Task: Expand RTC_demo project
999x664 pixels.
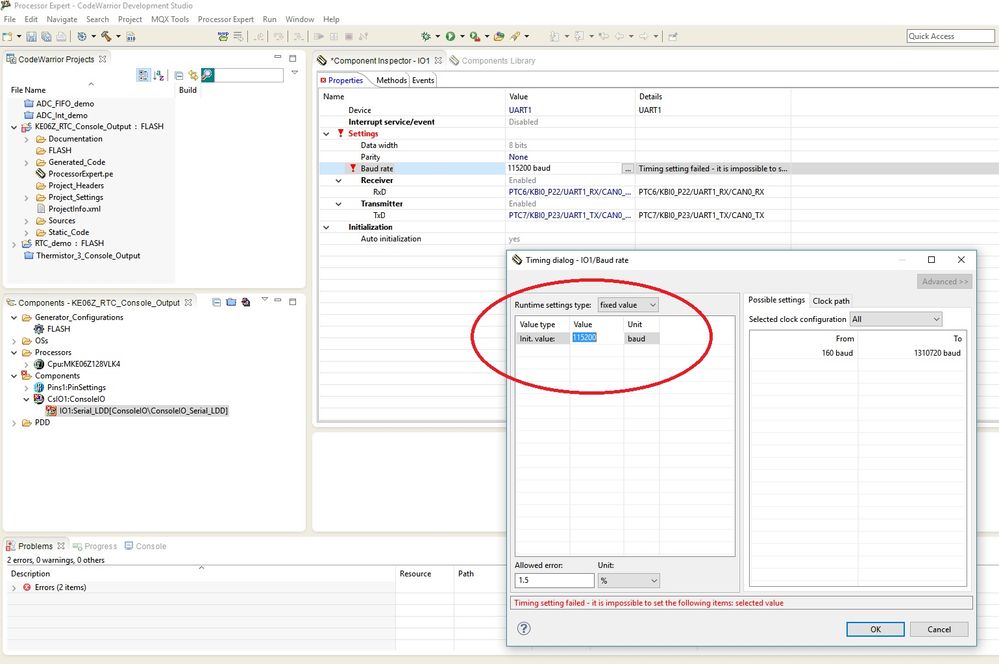Action: click(x=14, y=244)
